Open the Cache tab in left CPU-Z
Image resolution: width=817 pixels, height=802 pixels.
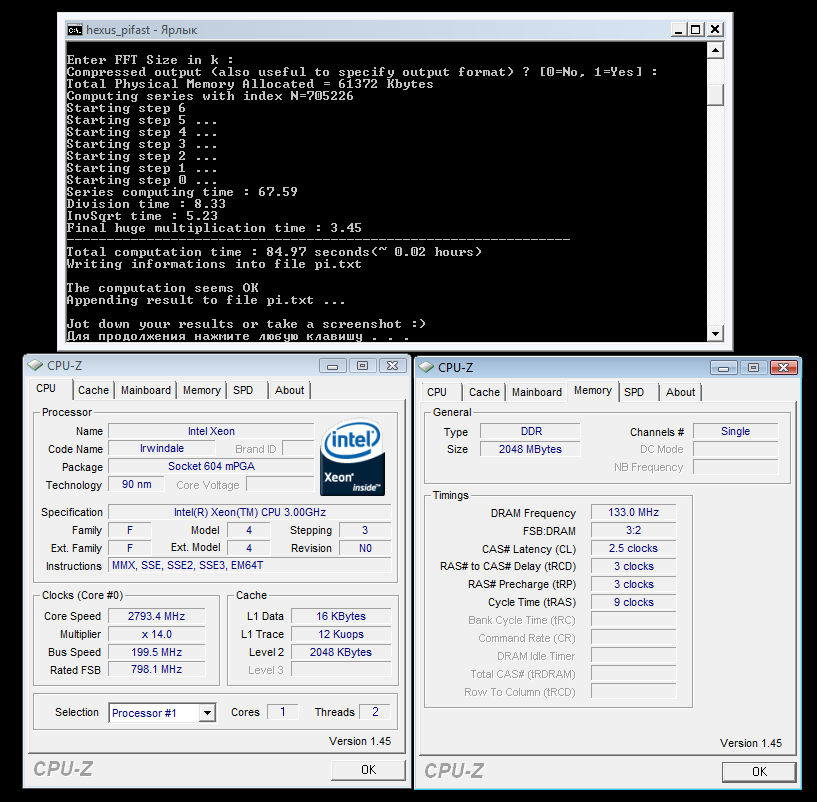tap(93, 390)
